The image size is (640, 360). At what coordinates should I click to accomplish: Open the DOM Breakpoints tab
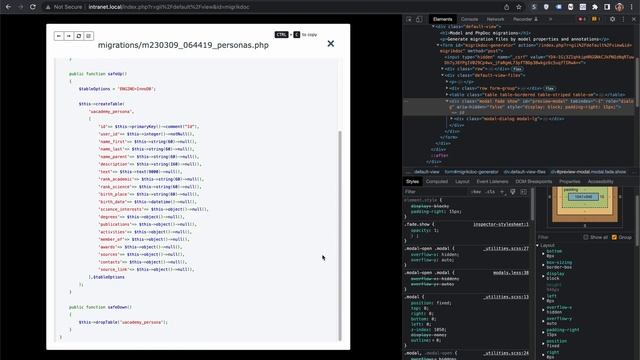[533, 182]
